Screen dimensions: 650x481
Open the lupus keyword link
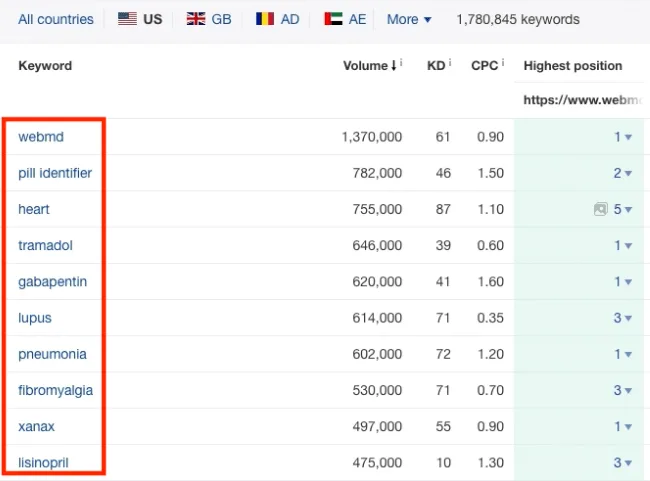[x=35, y=318]
